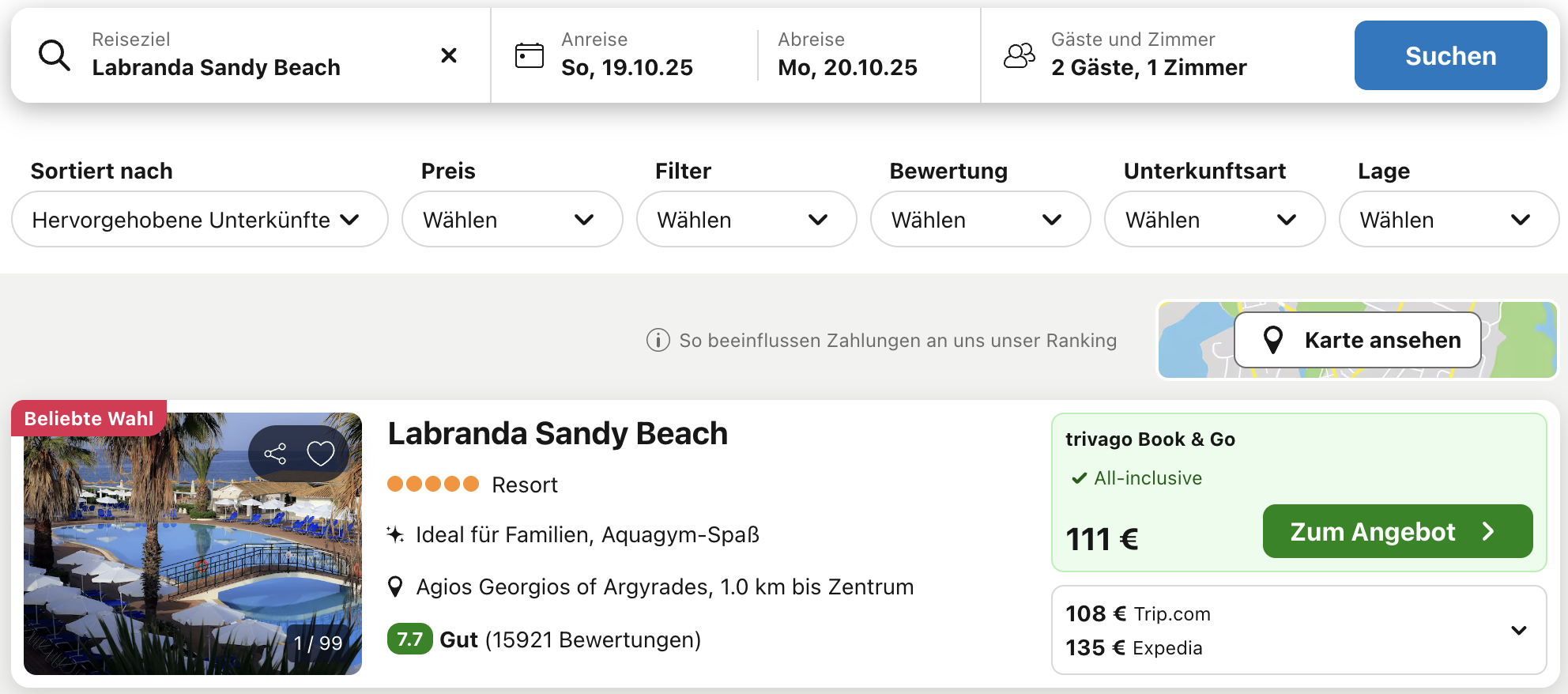Open the Lage dropdown
This screenshot has width=1568, height=694.
(1449, 219)
